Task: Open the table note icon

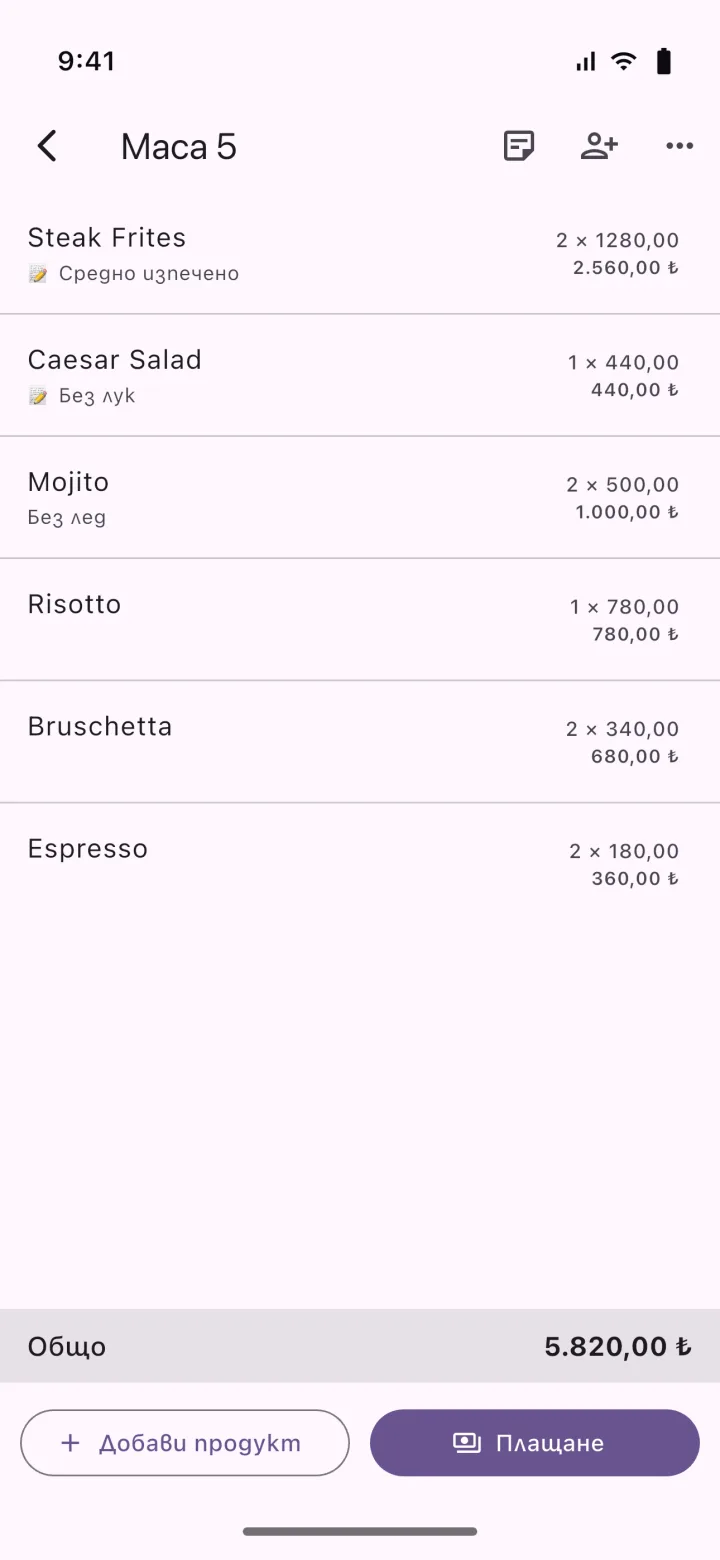Action: pos(518,146)
